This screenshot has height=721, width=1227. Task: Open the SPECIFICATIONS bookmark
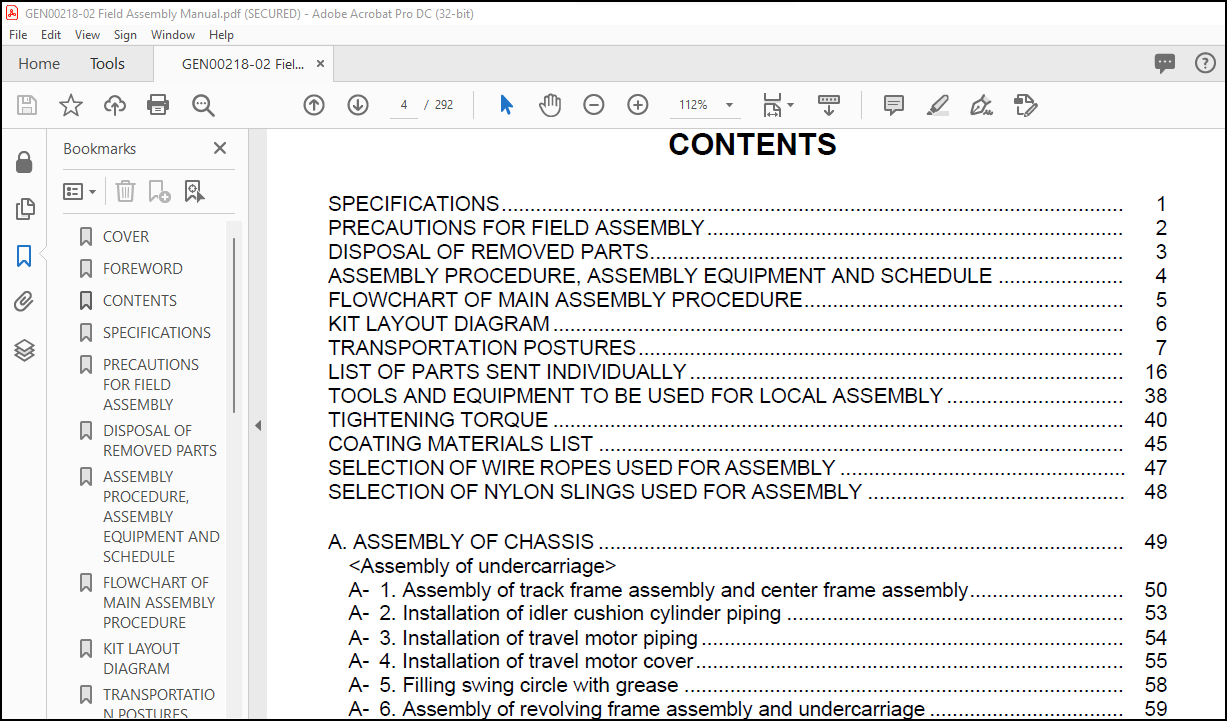coord(157,333)
